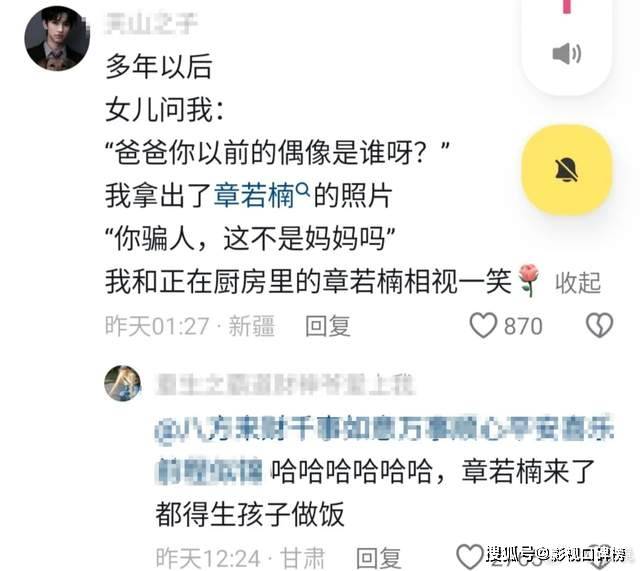Tap the 昨天01:27 · 新疆 timestamp
This screenshot has width=640, height=571.
190,326
